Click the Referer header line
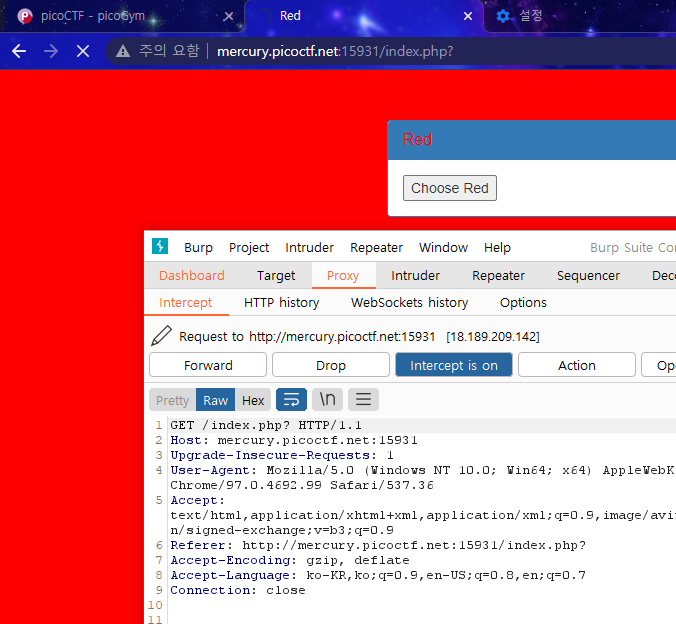Viewport: 676px width, 624px height. pos(378,546)
